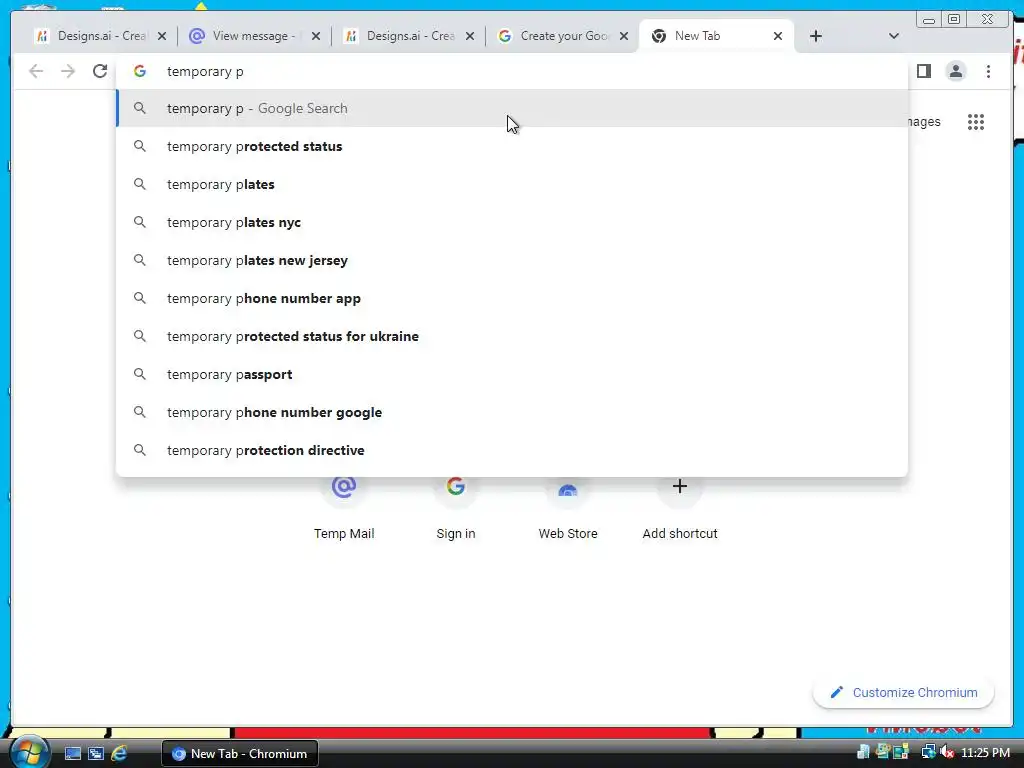The height and width of the screenshot is (768, 1024).
Task: Click the Add shortcut tile
Action: tap(680, 509)
